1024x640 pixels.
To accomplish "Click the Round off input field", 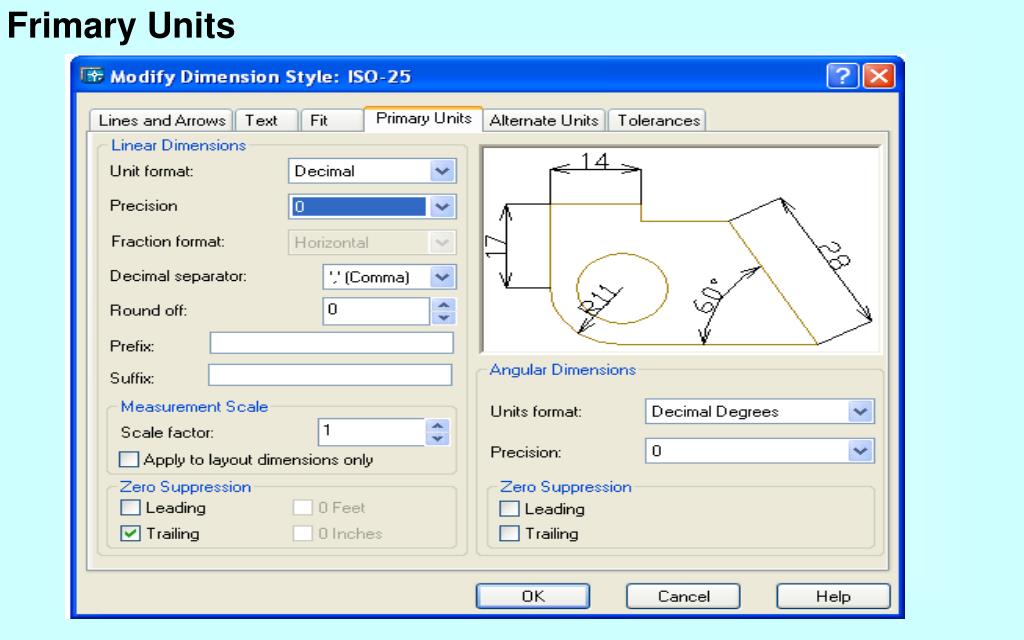I will pyautogui.click(x=376, y=311).
